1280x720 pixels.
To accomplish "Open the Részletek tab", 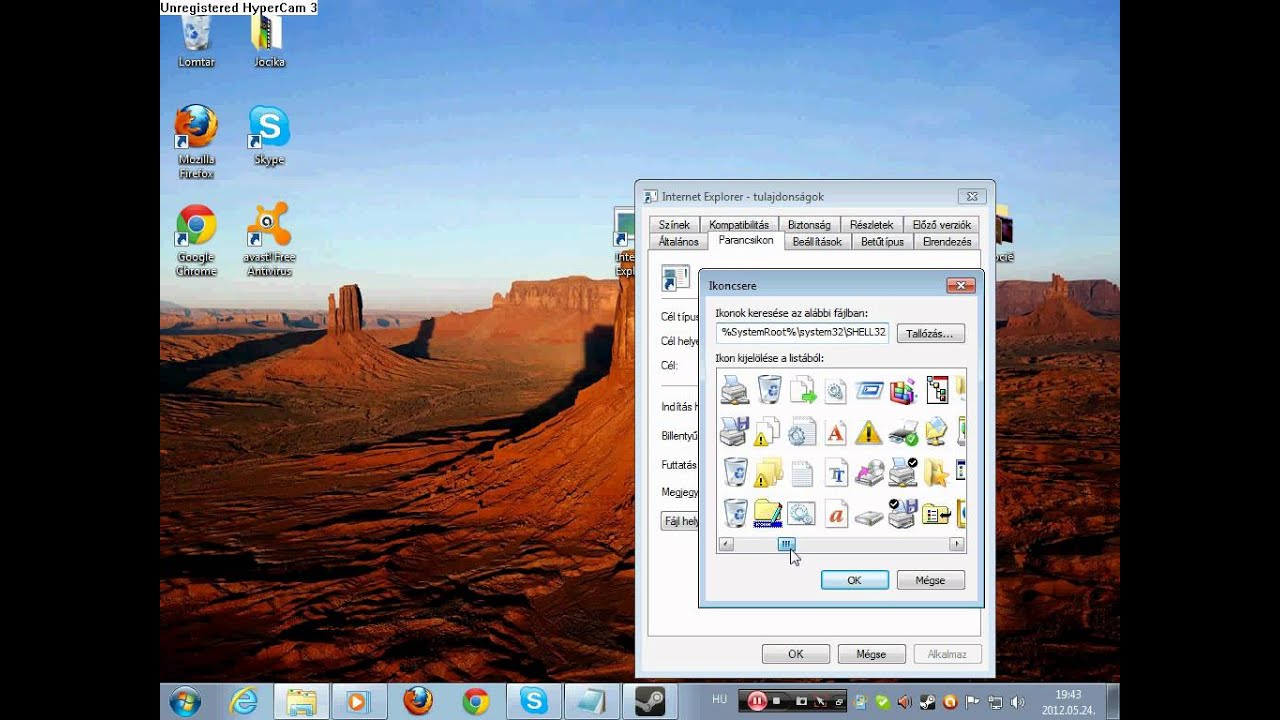I will coord(871,225).
